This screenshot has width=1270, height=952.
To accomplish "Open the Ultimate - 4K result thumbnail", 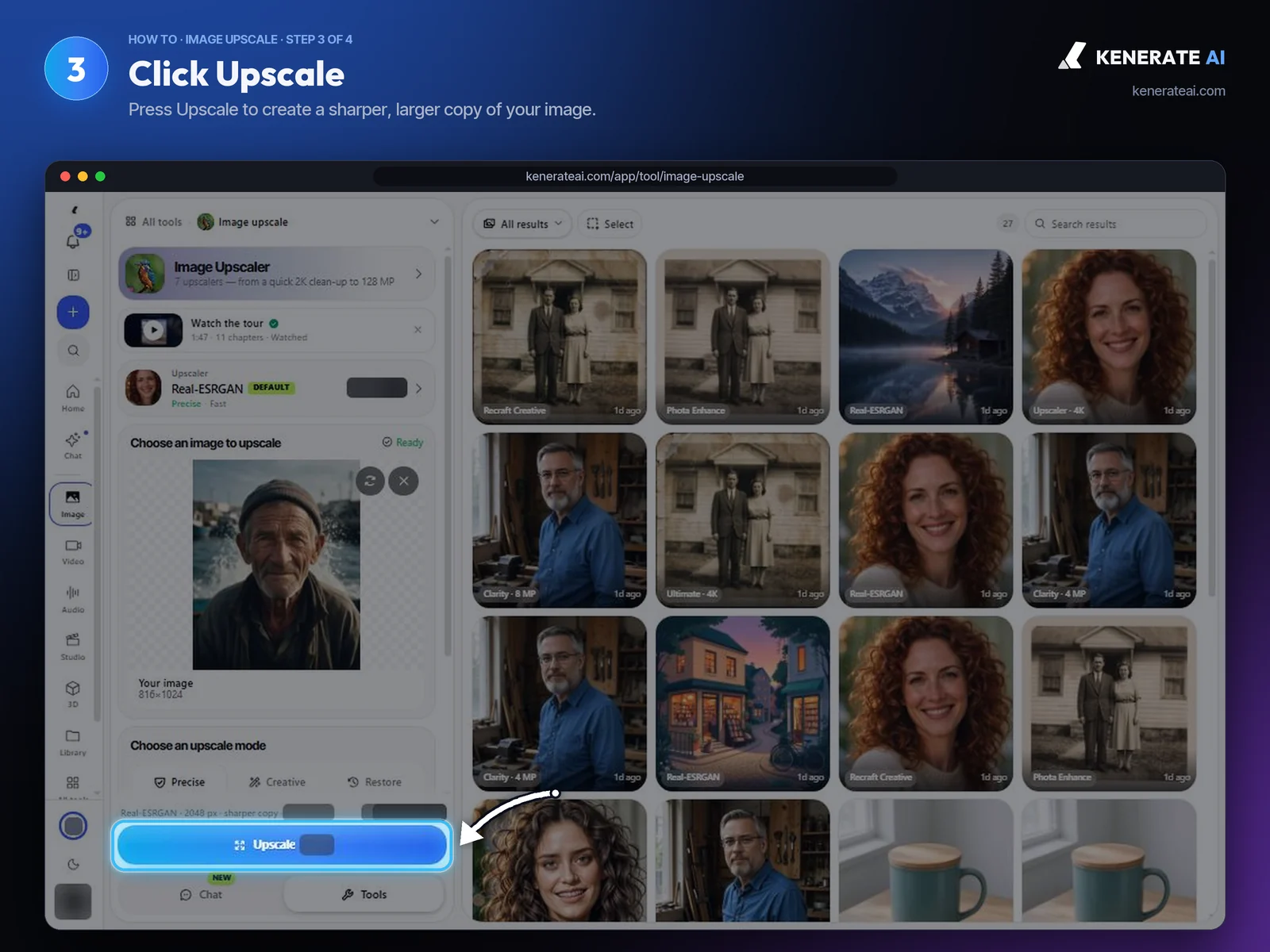I will coord(743,520).
